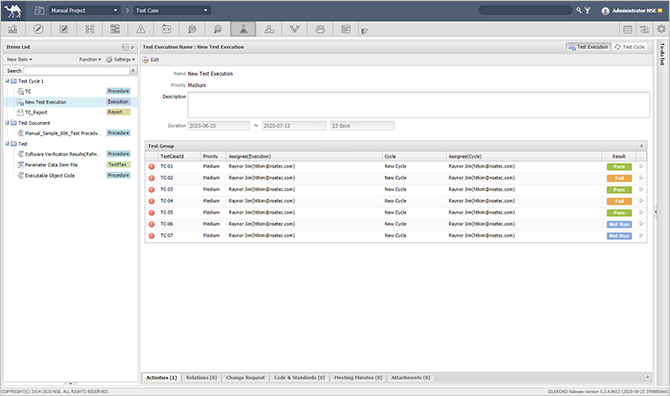Open the Test Case dropdown
The width and height of the screenshot is (670, 396).
[x=172, y=10]
